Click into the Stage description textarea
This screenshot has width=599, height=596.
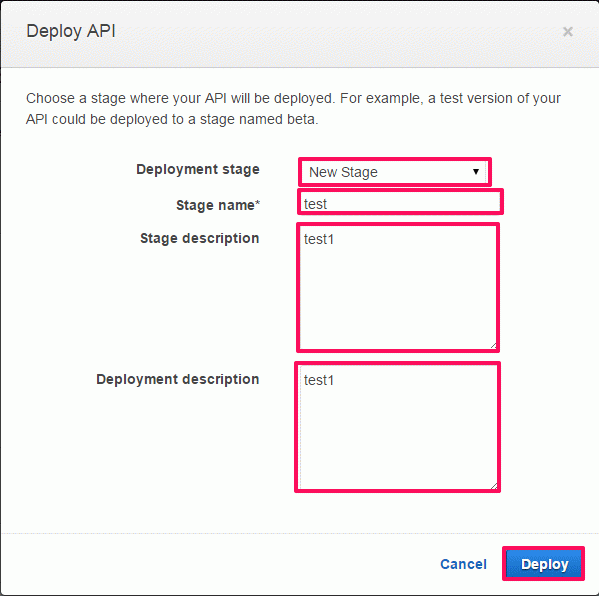pyautogui.click(x=398, y=287)
